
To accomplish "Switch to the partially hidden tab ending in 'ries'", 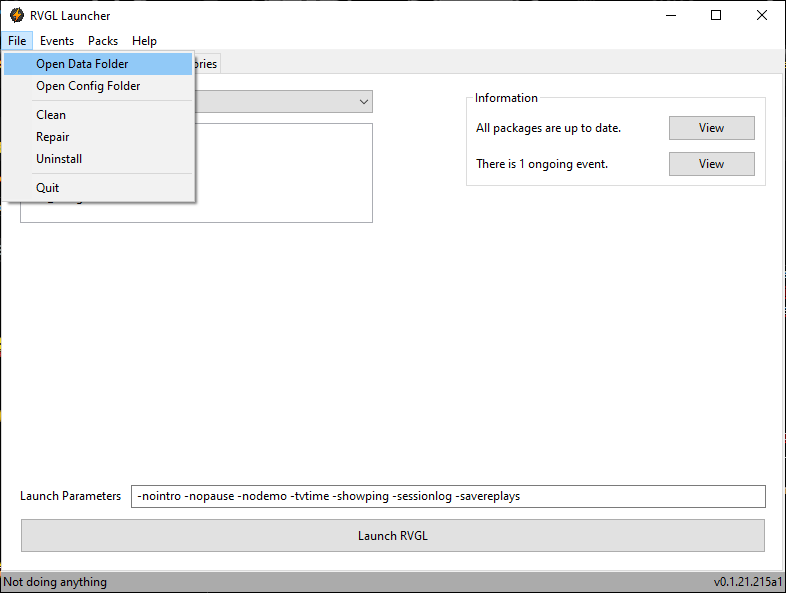I will pyautogui.click(x=207, y=64).
